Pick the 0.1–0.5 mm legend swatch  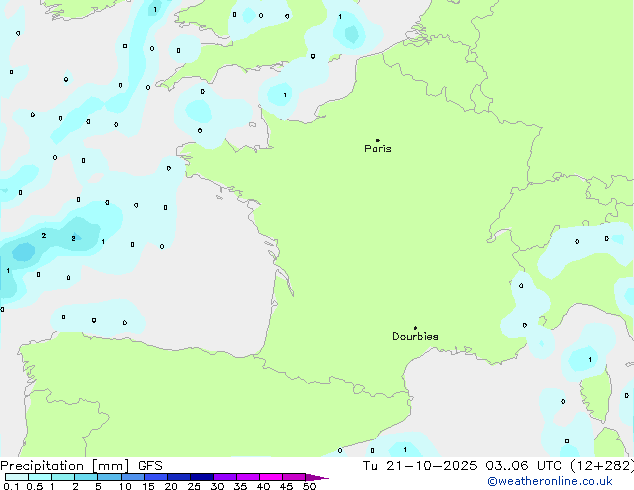click(x=17, y=477)
